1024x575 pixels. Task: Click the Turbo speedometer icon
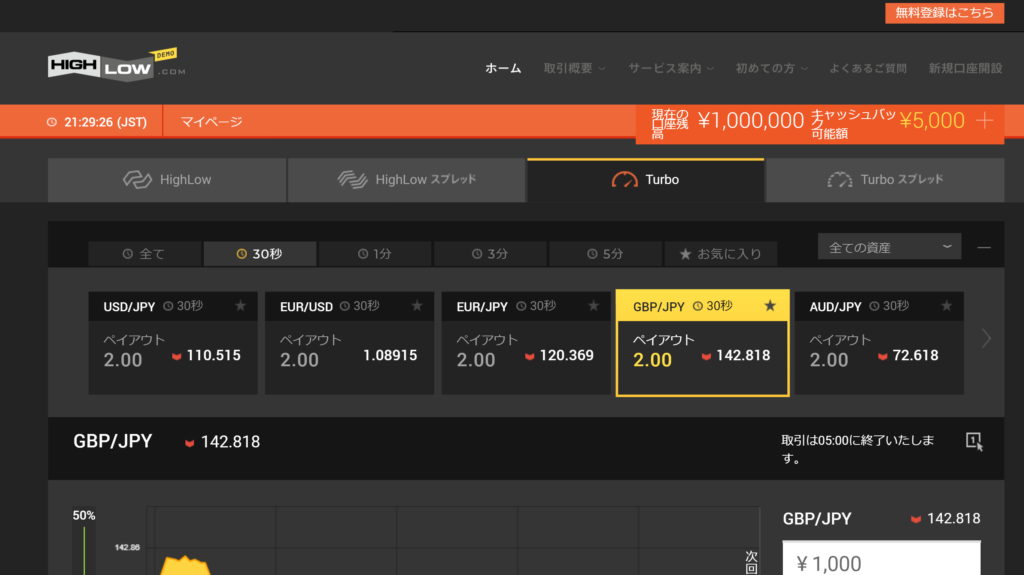624,180
